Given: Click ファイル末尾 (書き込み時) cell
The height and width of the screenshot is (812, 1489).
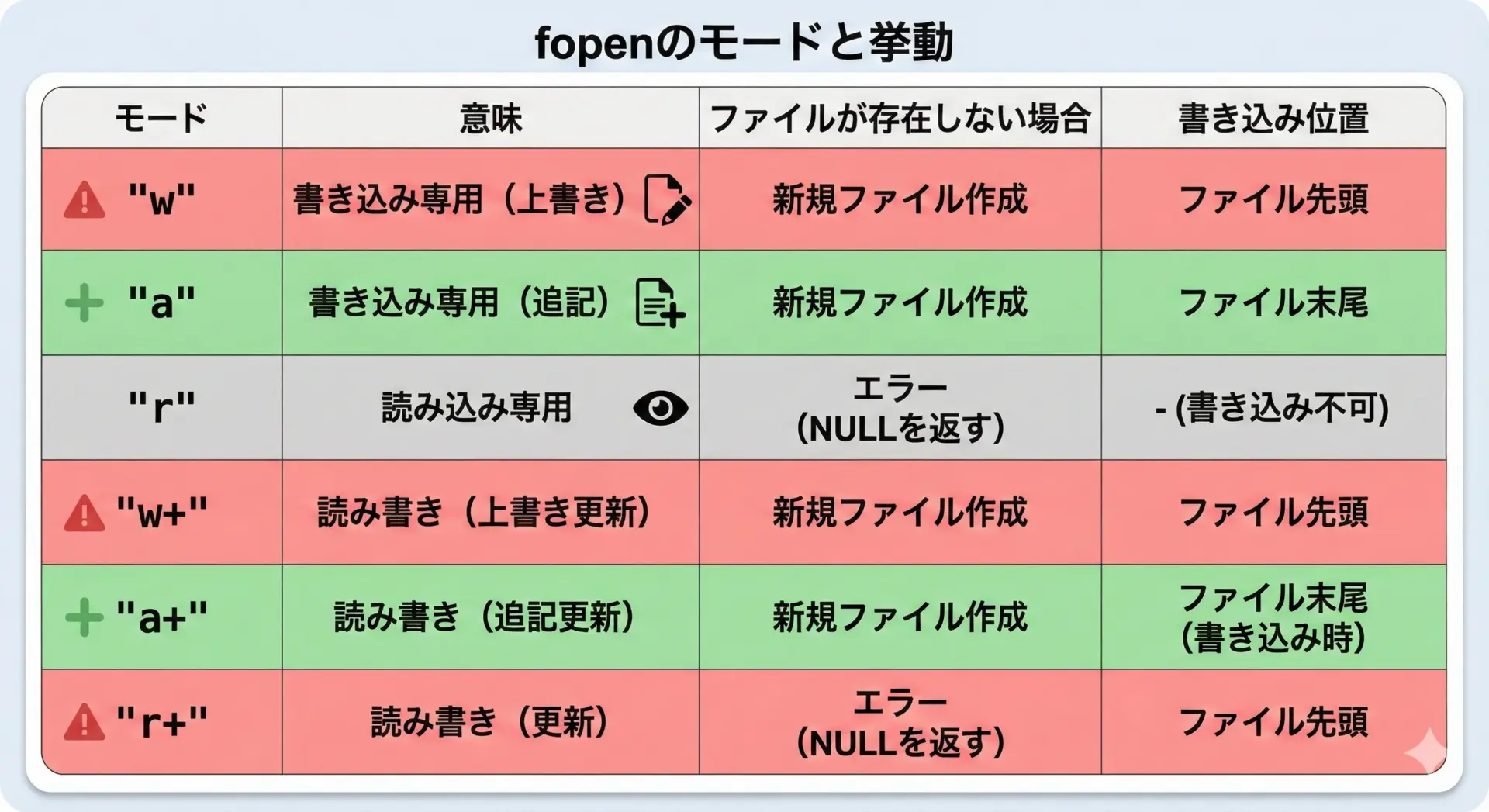Looking at the screenshot, I should (x=1273, y=617).
